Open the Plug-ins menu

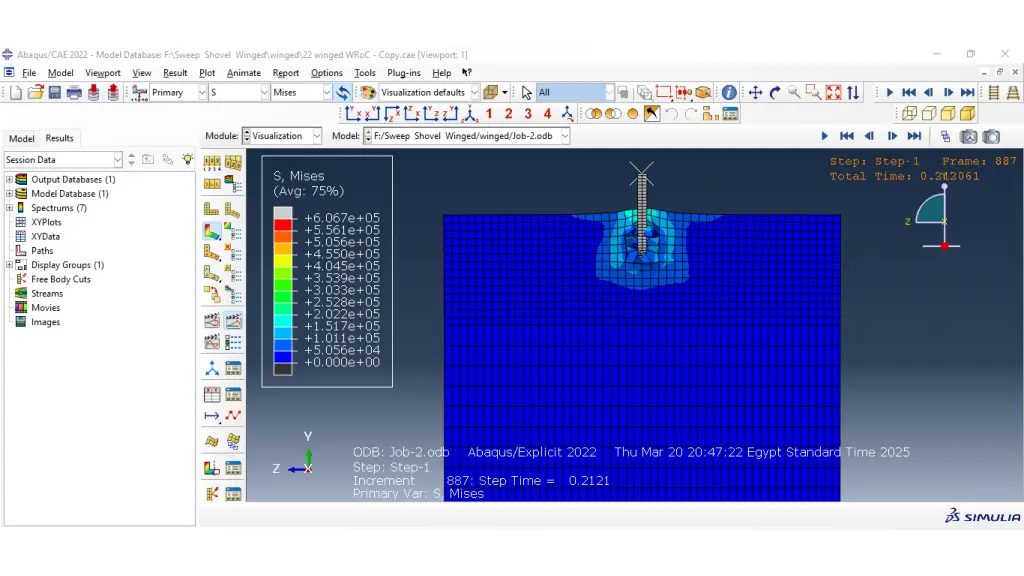[x=404, y=73]
